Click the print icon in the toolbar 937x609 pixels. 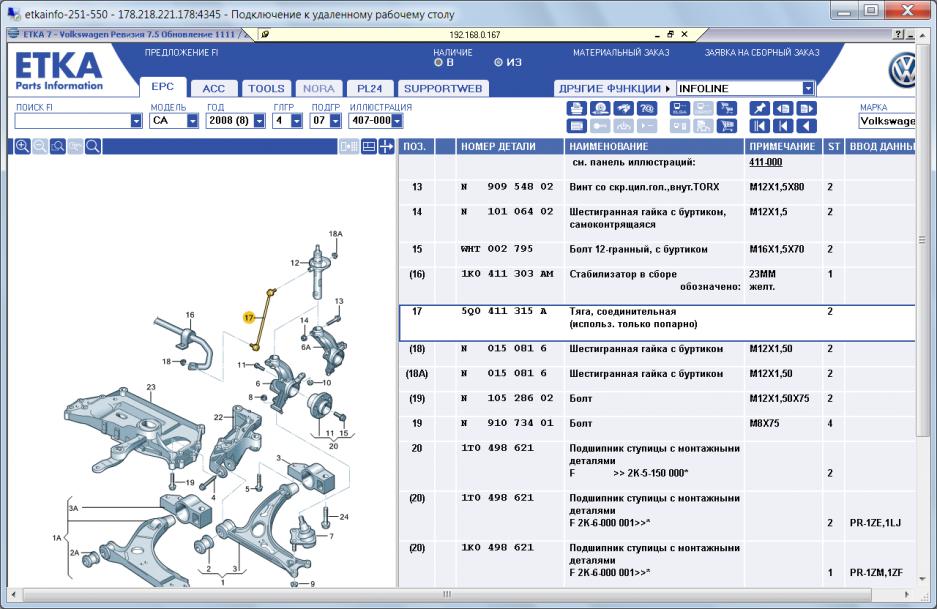576,108
